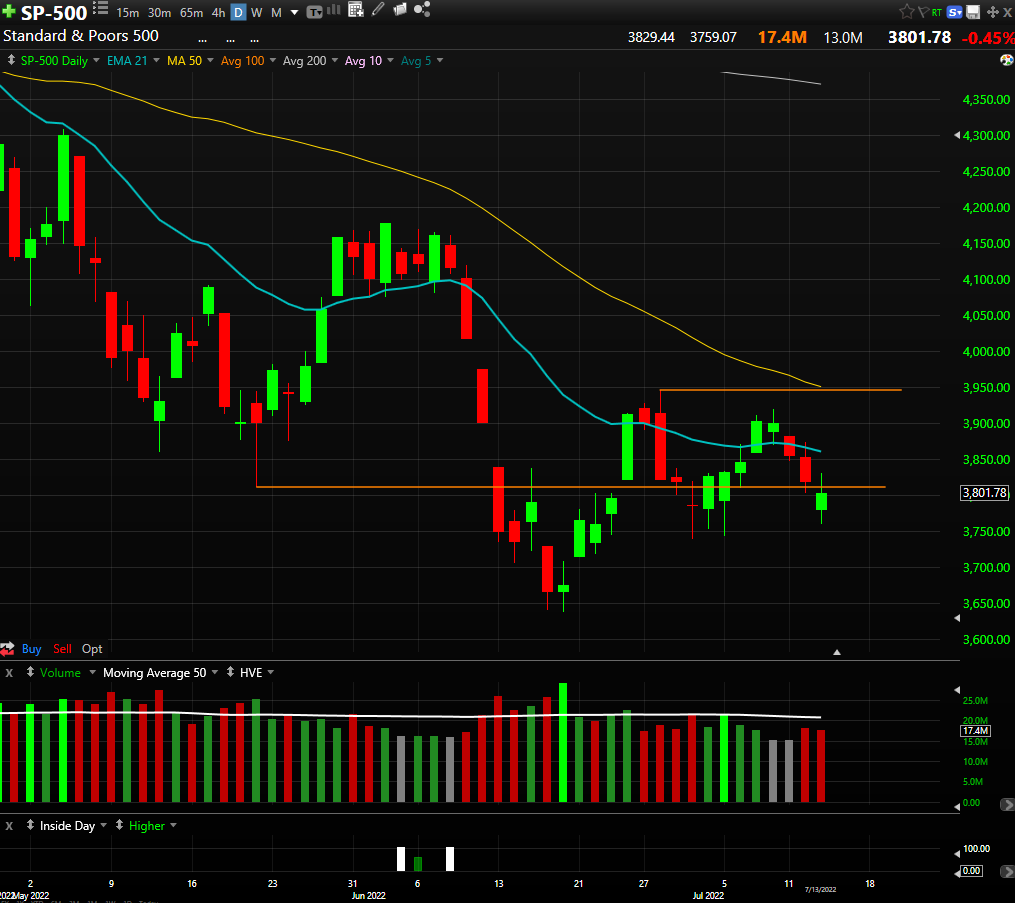Click the share chart icon
The height and width of the screenshot is (903, 1015).
coord(422,9)
